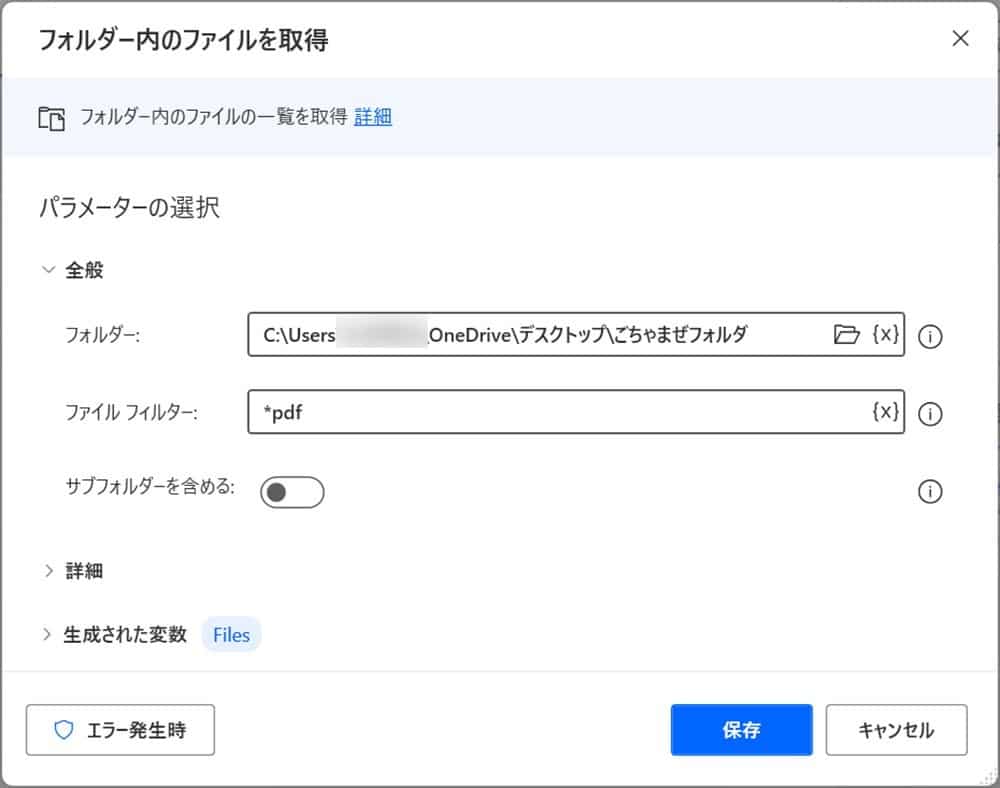Click info icon beside folder field

[x=930, y=336]
